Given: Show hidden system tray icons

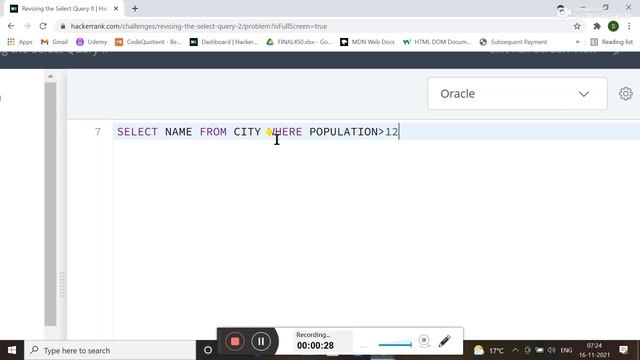Looking at the screenshot, I should (x=515, y=350).
